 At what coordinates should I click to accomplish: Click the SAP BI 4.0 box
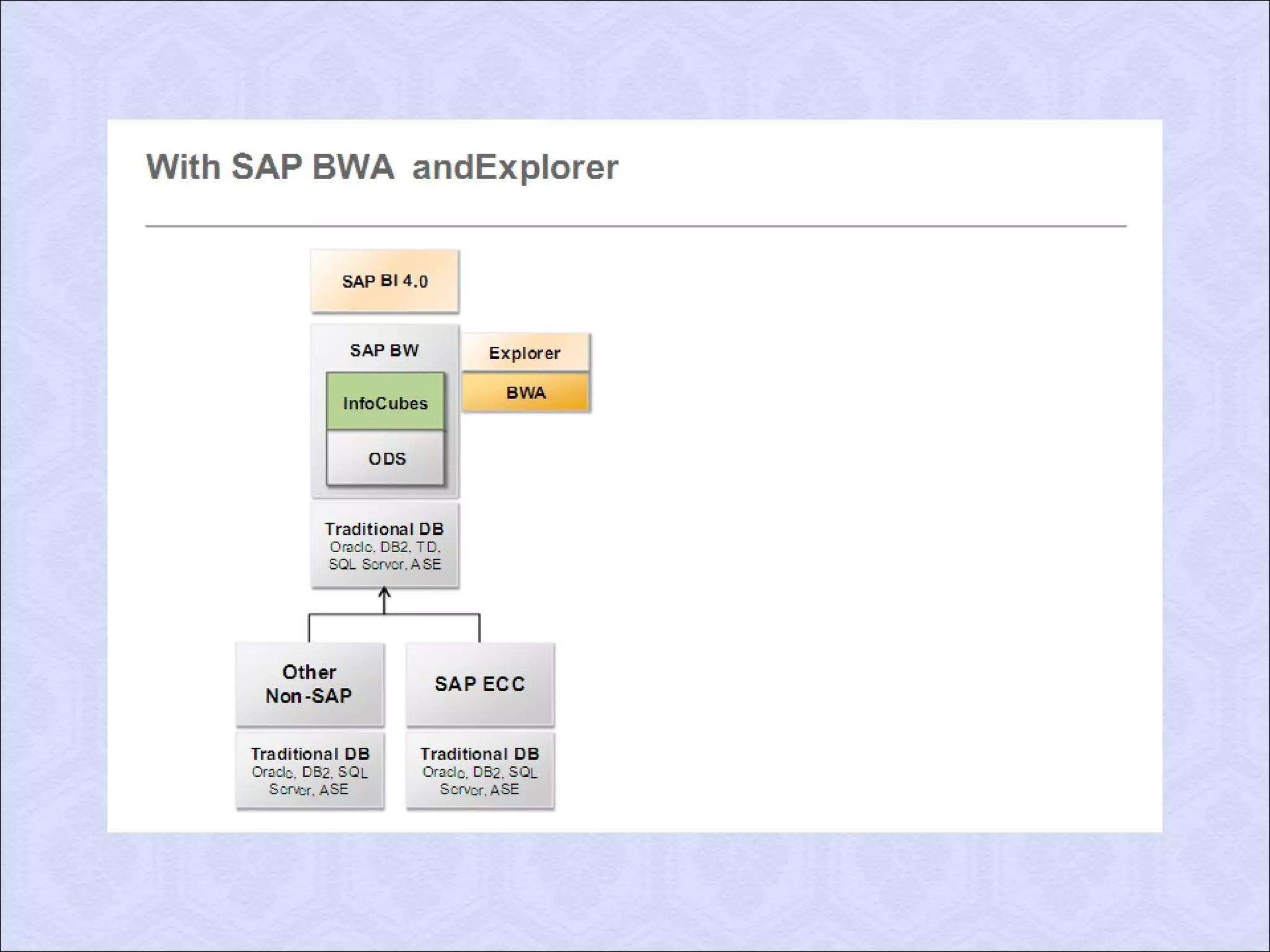[384, 281]
